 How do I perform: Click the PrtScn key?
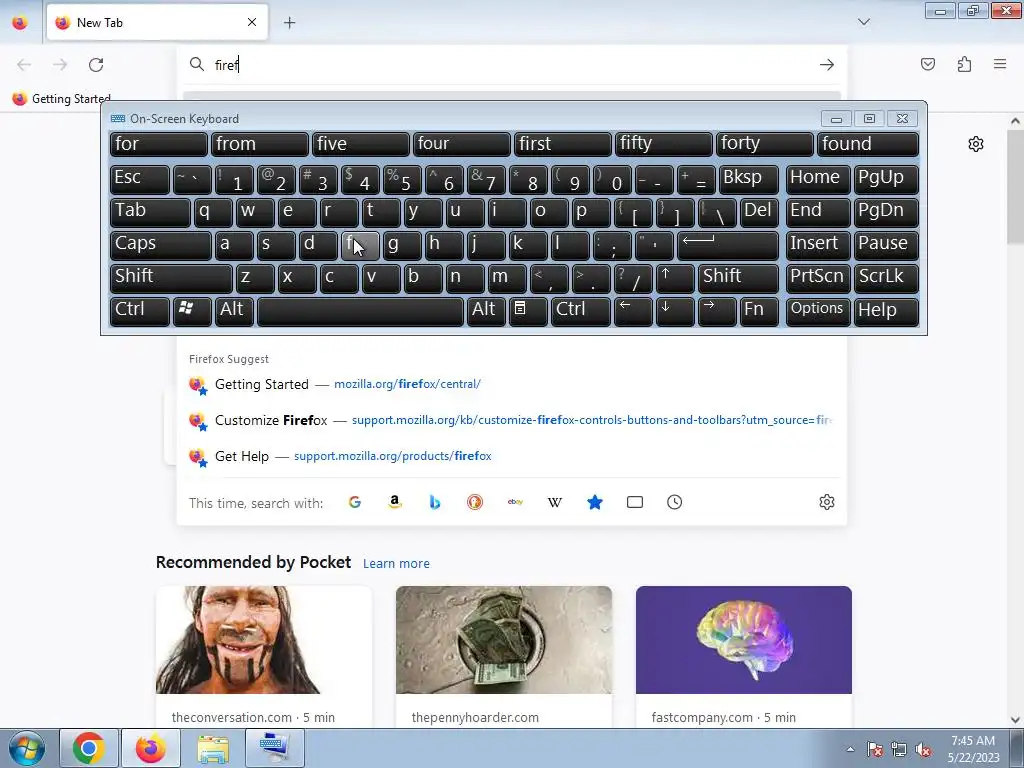(x=818, y=278)
